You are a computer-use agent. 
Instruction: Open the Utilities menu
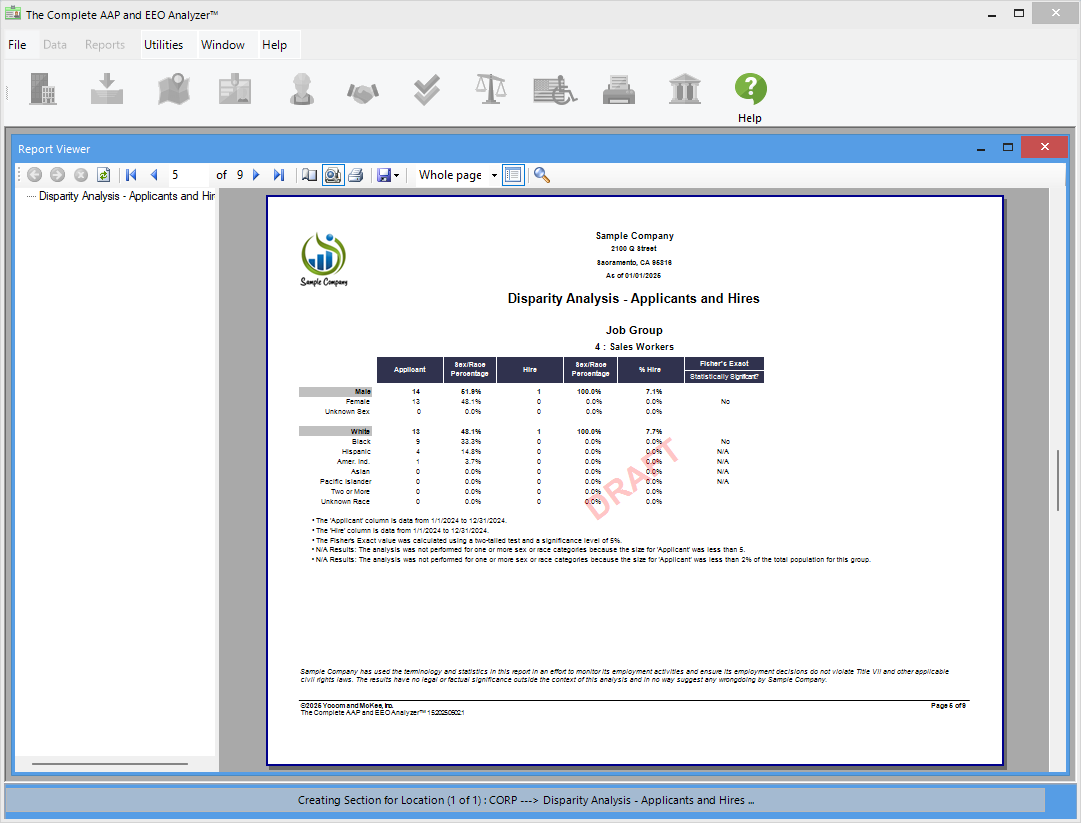click(x=163, y=45)
